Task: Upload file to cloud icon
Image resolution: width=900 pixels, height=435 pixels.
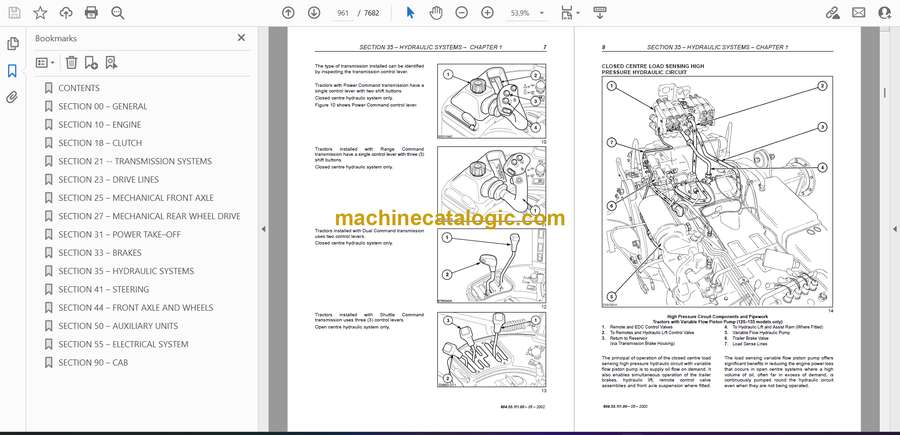Action: pos(66,13)
